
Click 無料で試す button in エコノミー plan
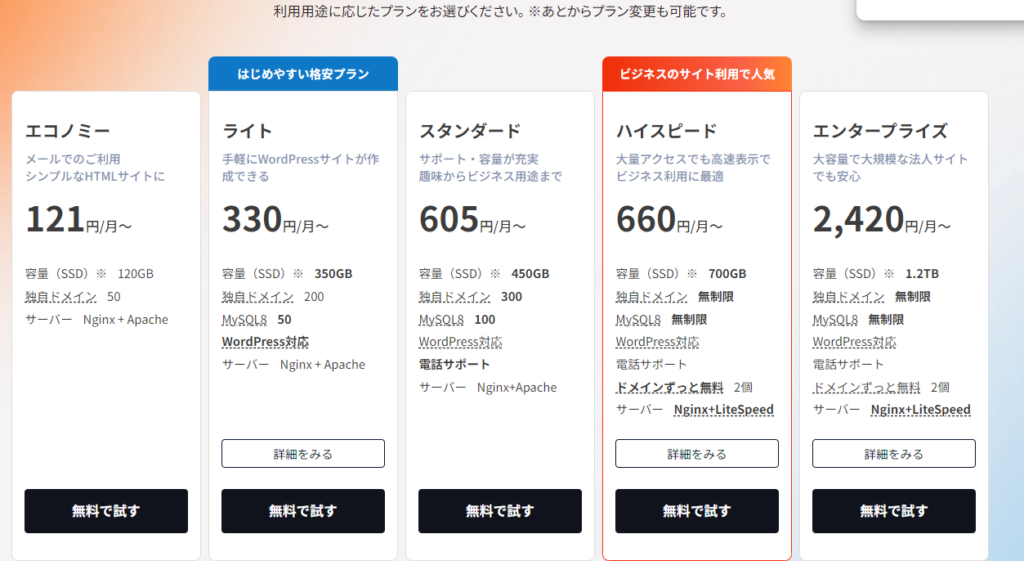(x=106, y=511)
